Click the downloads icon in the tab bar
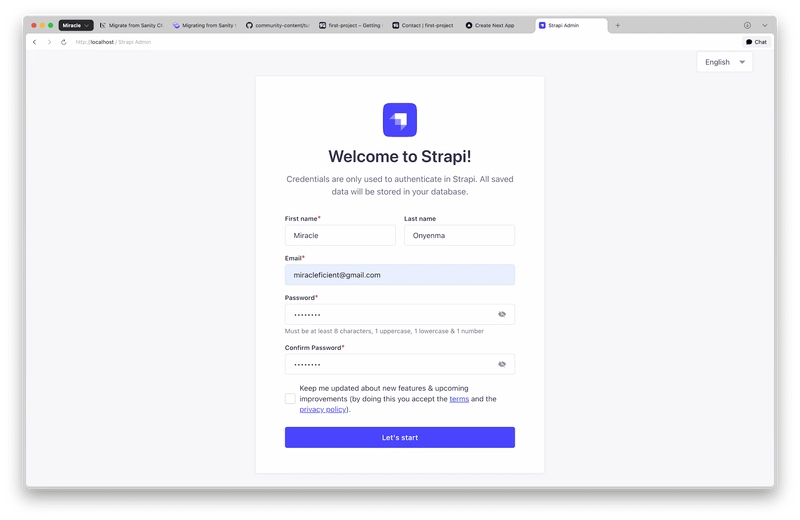This screenshot has height=520, width=800. pyautogui.click(x=747, y=25)
